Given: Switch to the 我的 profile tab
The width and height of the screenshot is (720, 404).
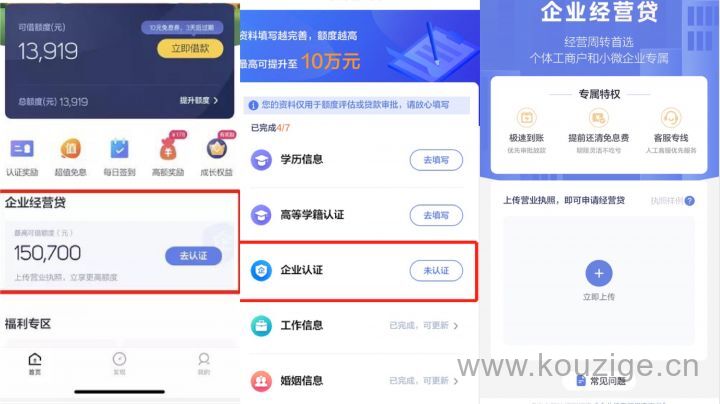Looking at the screenshot, I should (204, 364).
